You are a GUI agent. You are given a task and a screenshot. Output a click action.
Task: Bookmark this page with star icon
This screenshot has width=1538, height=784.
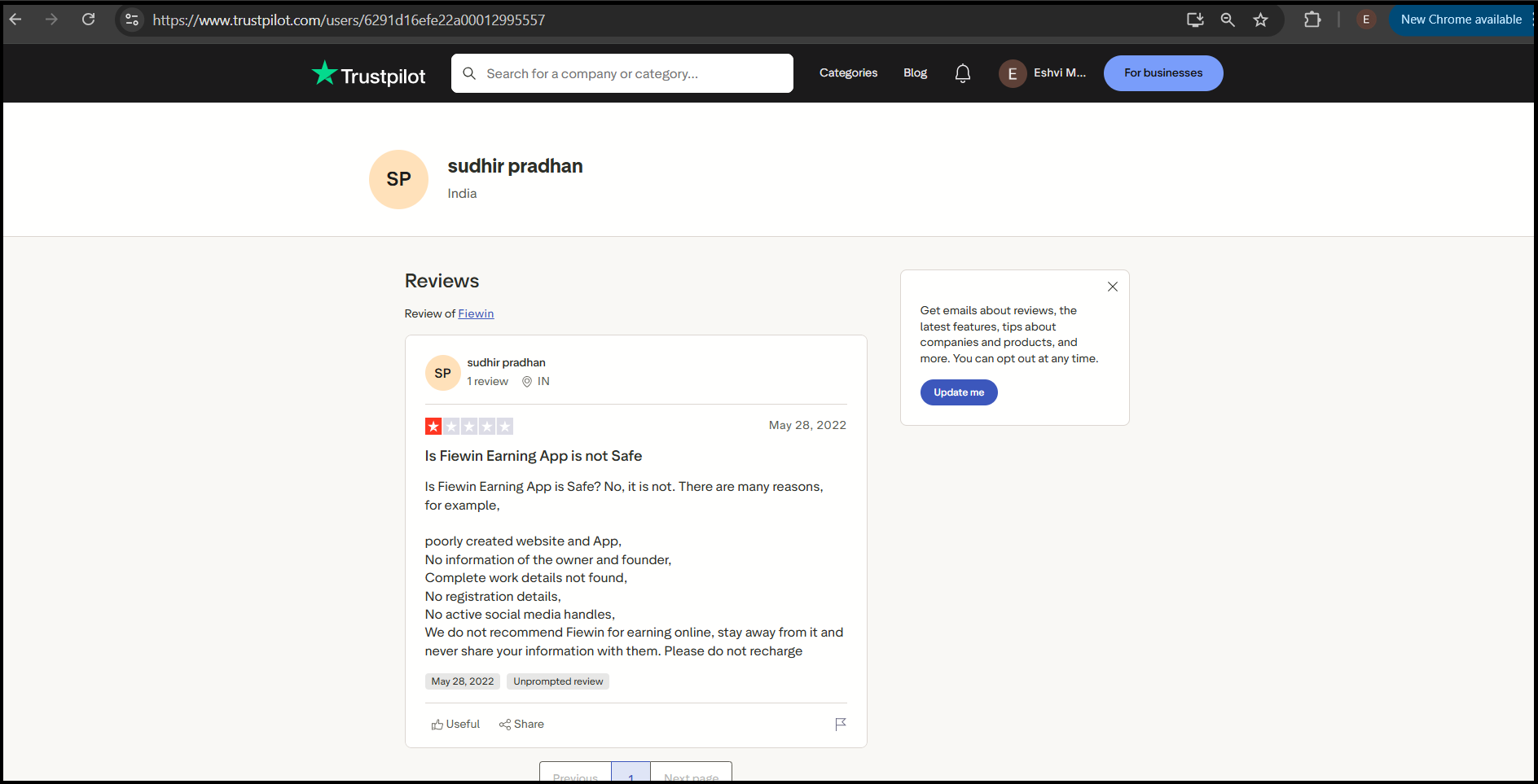coord(1260,20)
